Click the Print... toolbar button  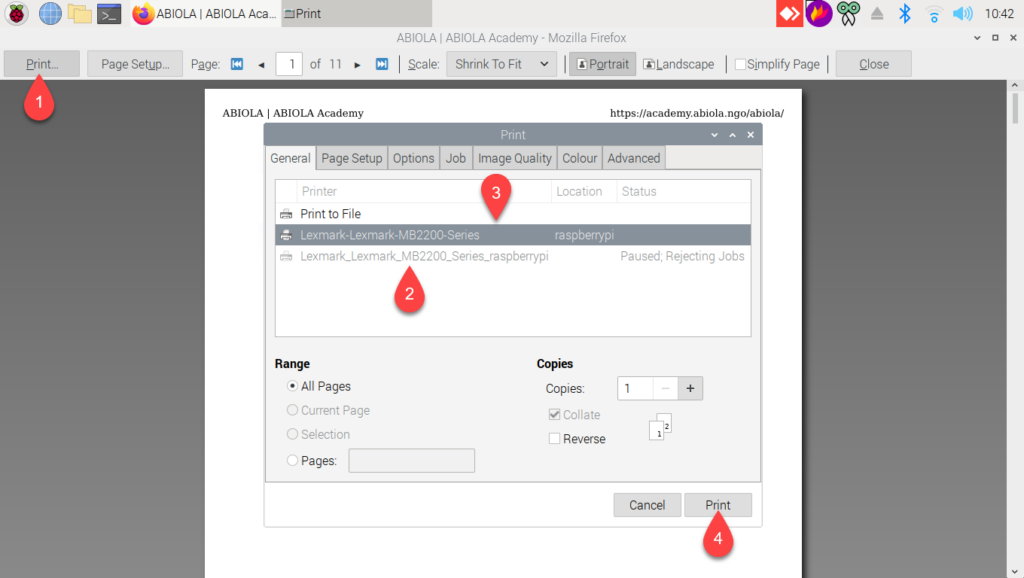coord(42,64)
